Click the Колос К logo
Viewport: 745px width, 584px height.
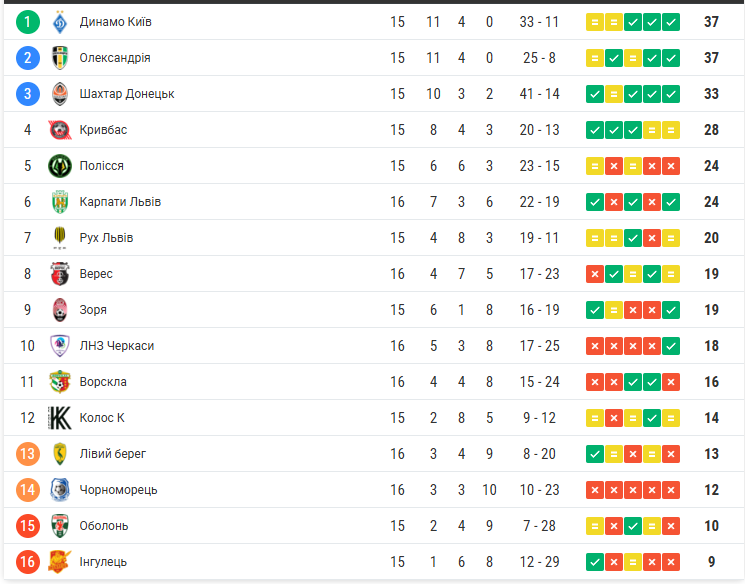coord(60,418)
